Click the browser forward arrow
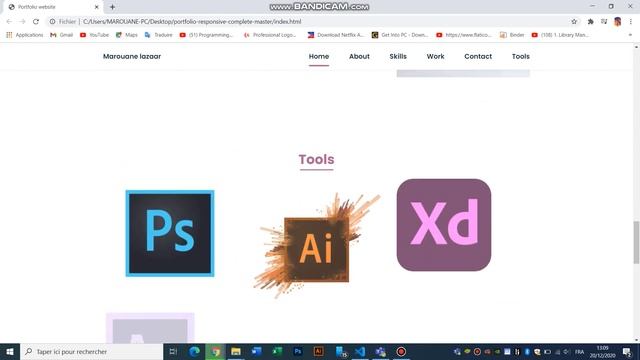This screenshot has height=360, width=640. [x=22, y=22]
